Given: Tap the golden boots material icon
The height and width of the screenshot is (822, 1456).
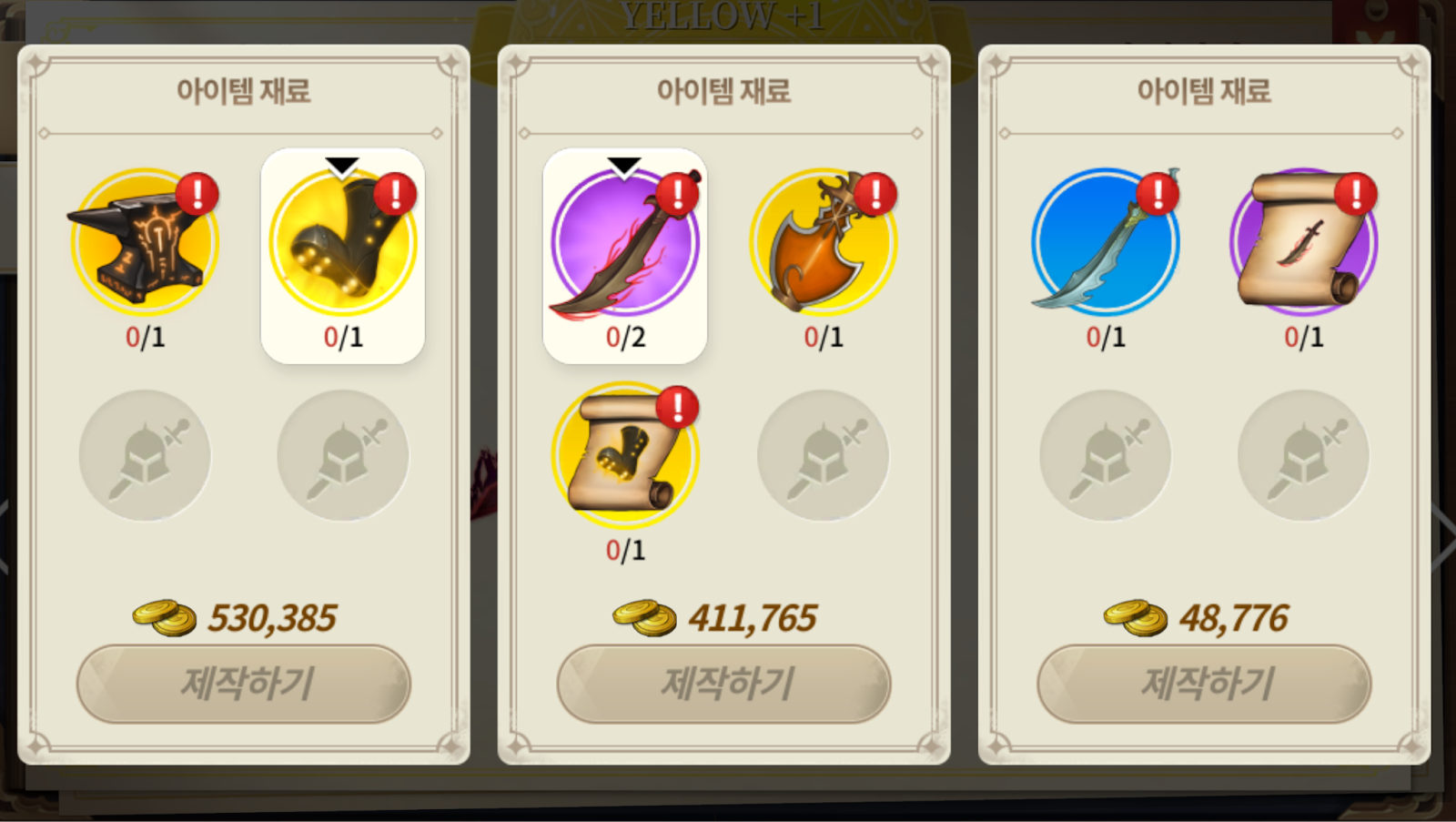Looking at the screenshot, I should 343,243.
